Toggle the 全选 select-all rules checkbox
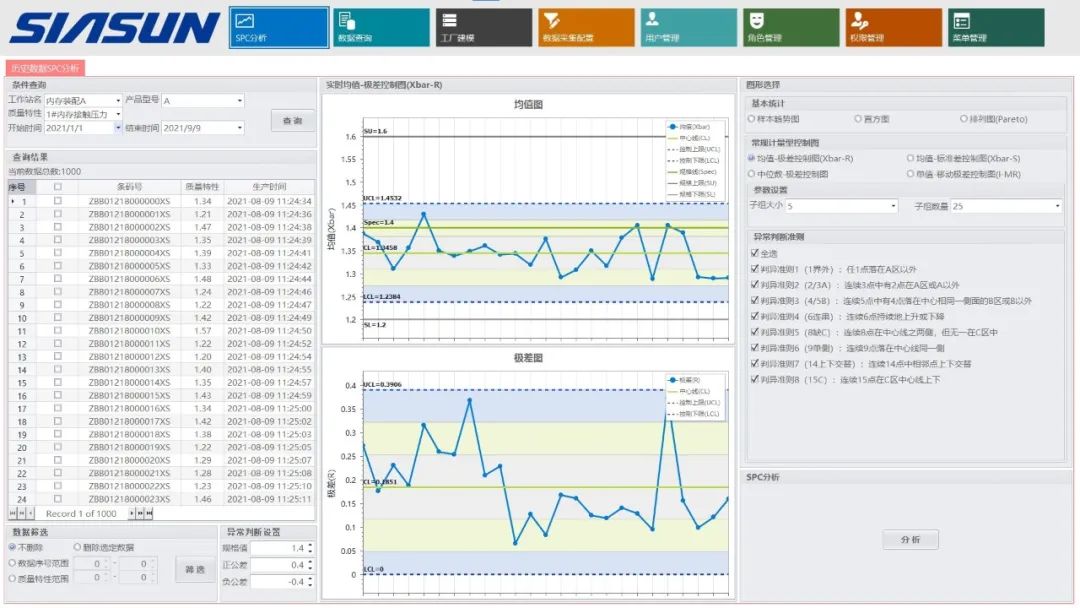Image resolution: width=1080 pixels, height=608 pixels. tap(755, 253)
